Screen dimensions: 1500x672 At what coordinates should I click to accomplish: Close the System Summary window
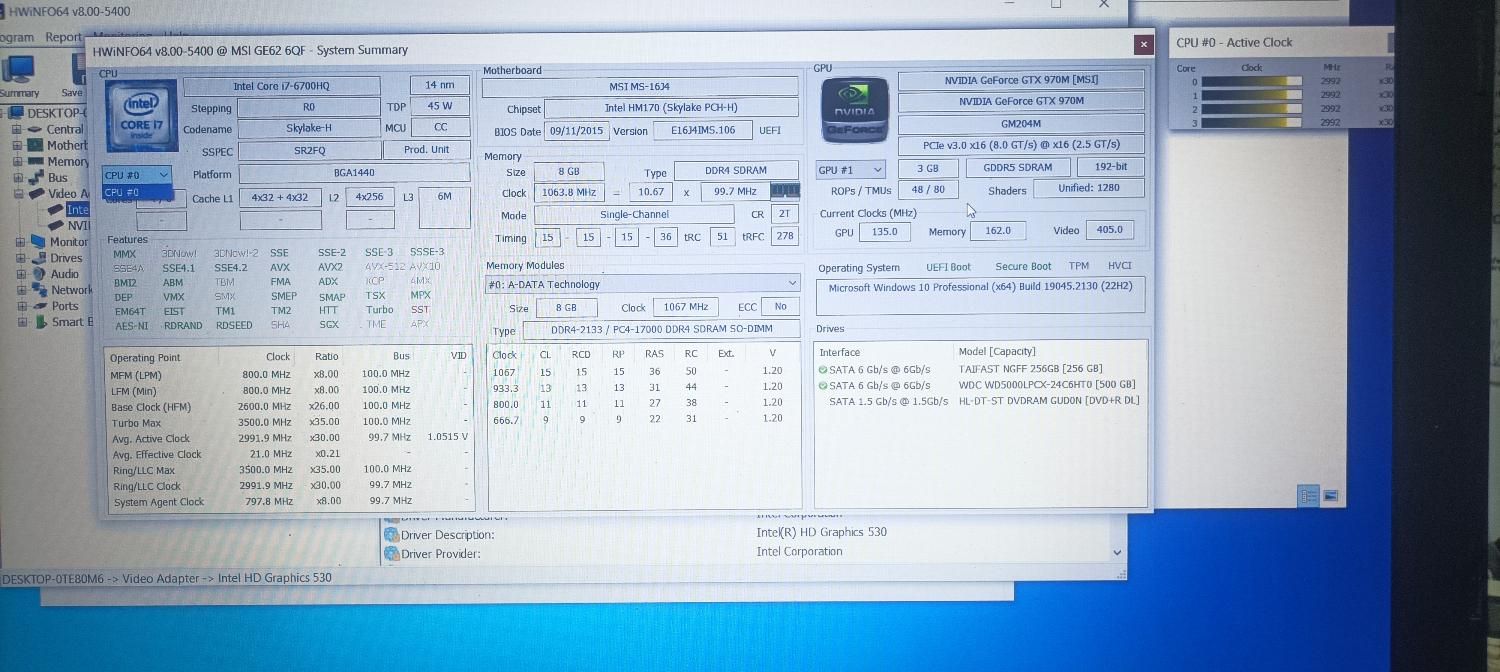(x=1143, y=45)
